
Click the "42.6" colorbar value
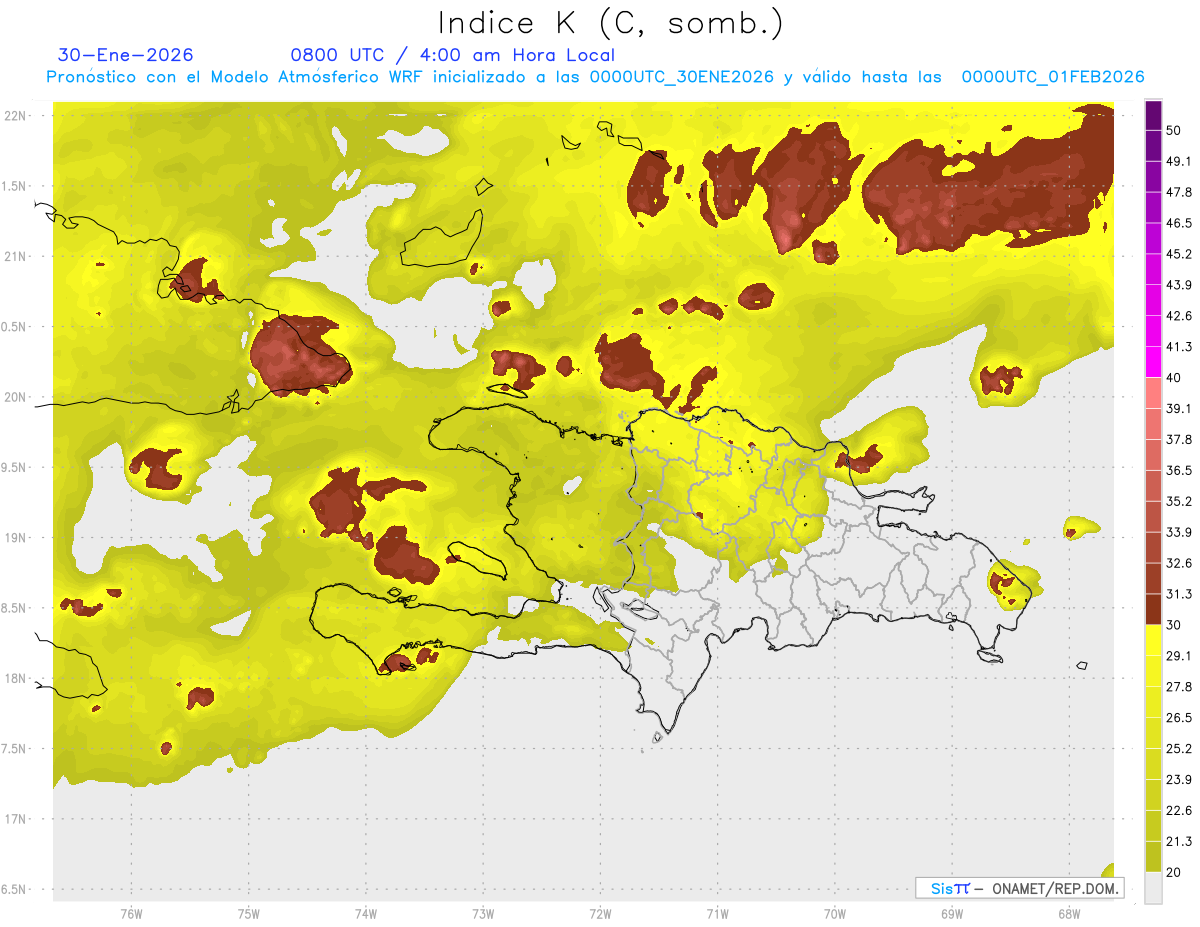pos(1178,316)
